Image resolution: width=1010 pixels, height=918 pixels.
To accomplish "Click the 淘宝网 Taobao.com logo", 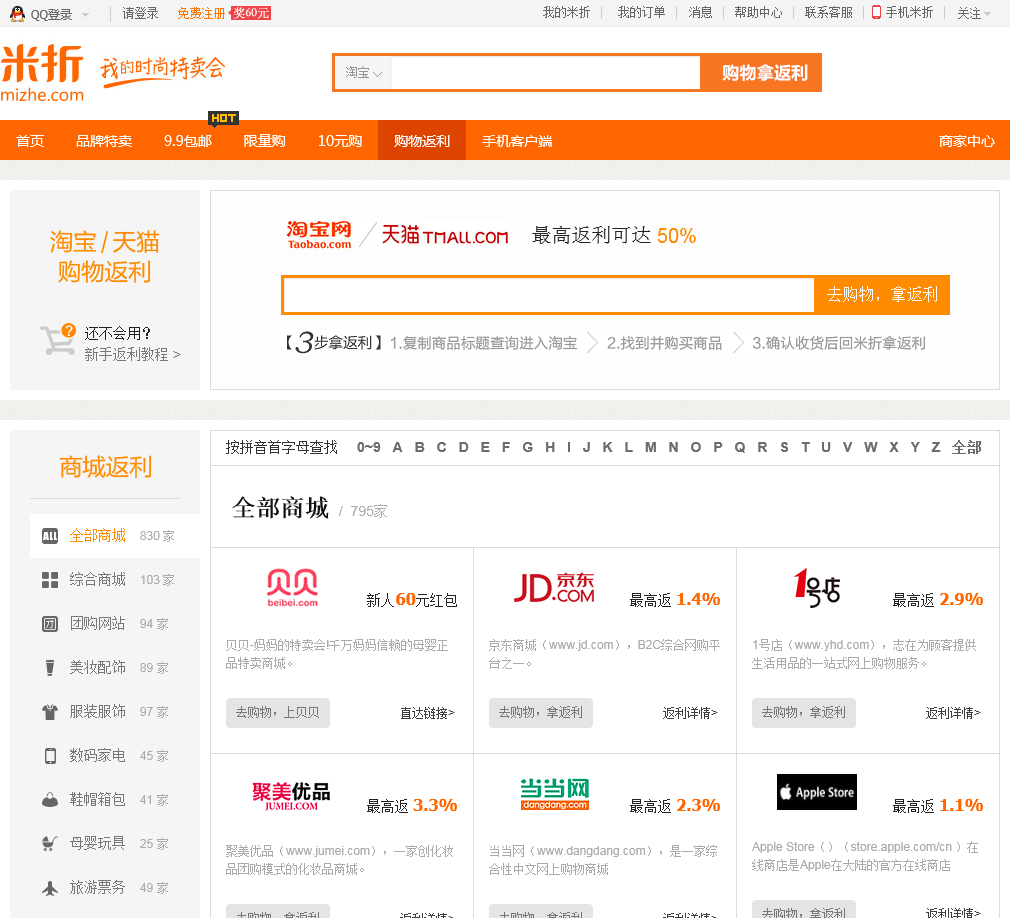I will (319, 235).
